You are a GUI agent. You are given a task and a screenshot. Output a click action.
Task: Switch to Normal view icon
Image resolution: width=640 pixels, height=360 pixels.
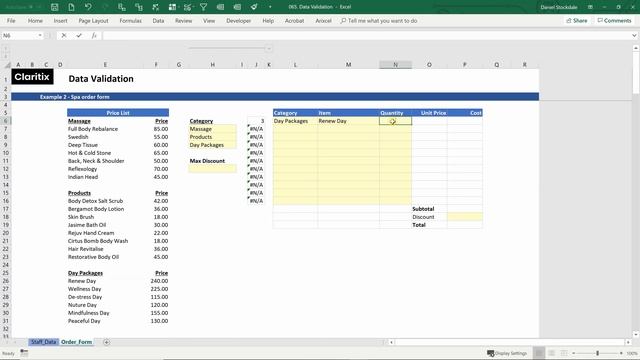[539, 353]
